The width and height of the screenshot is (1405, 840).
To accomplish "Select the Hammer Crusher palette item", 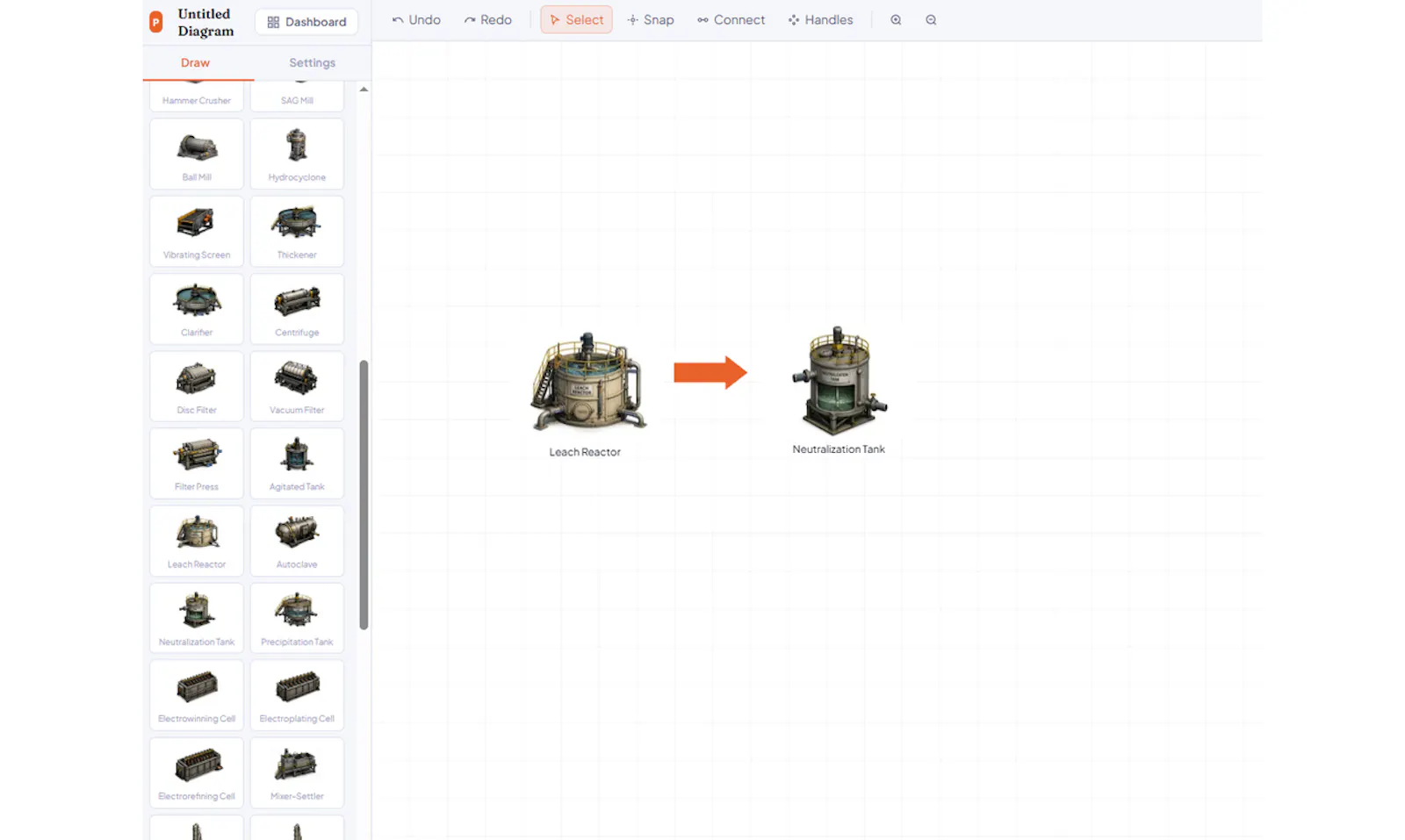I will [197, 96].
